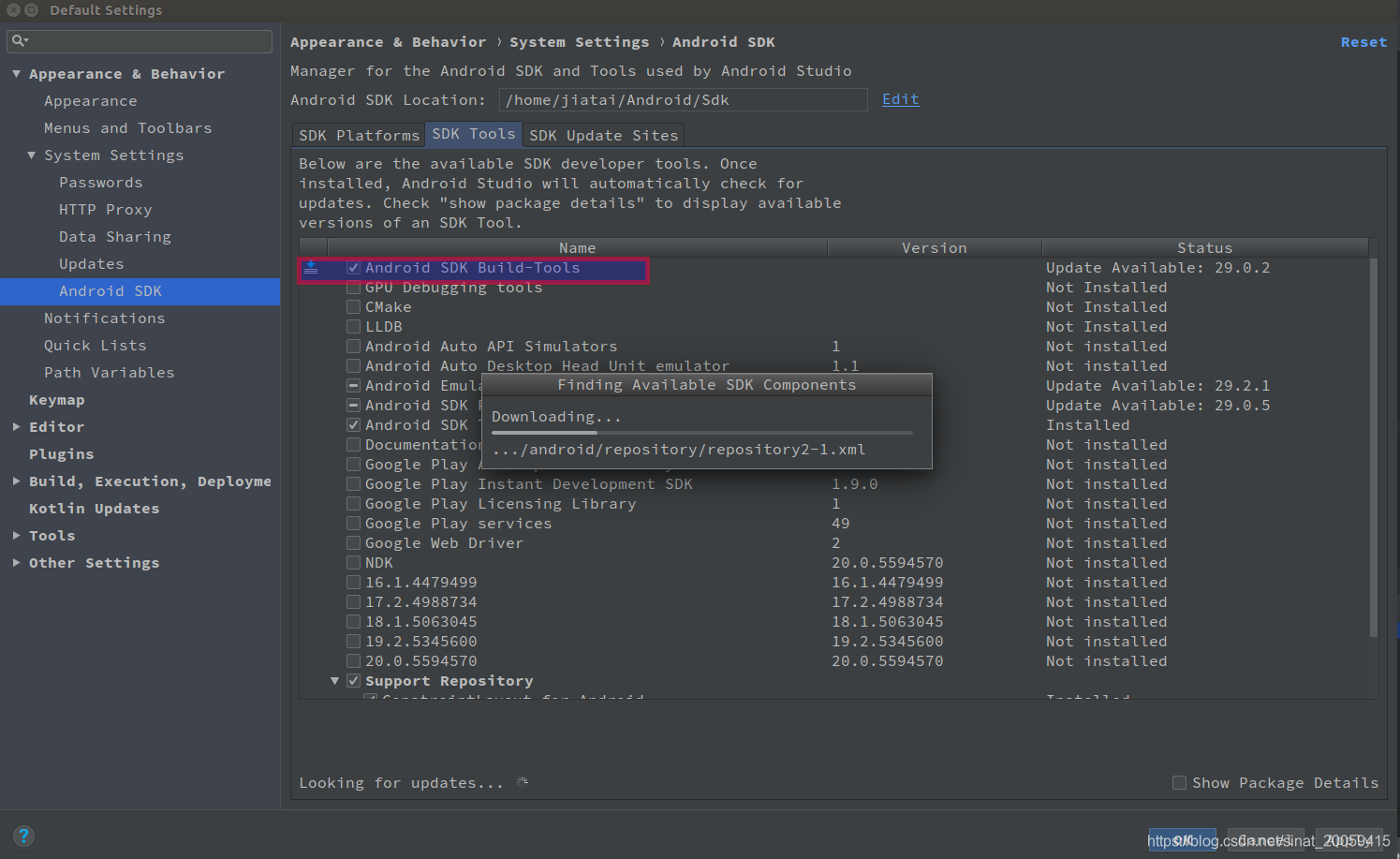Click inside the Android SDK Location field

coord(683,99)
